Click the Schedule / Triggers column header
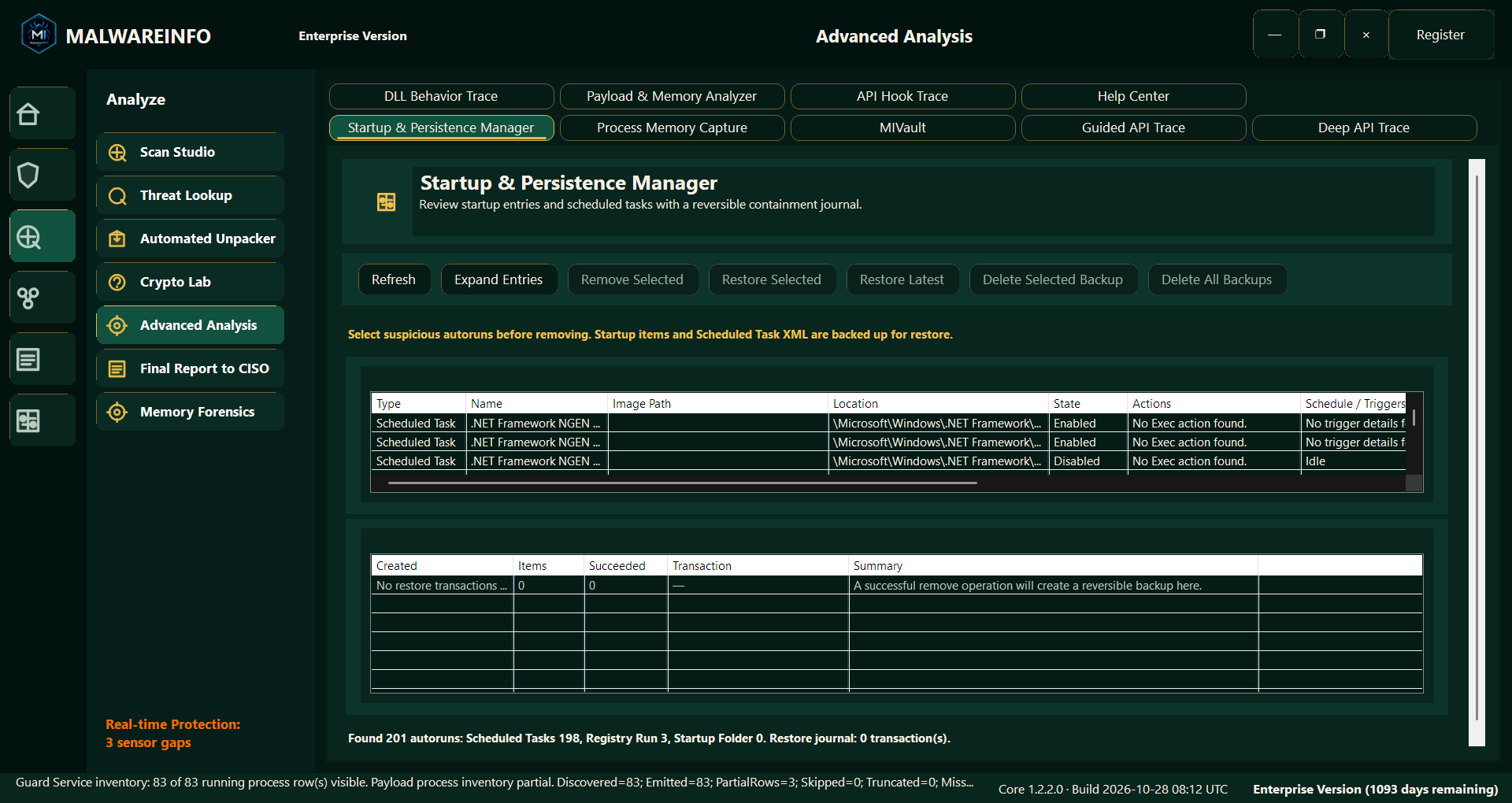This screenshot has width=1512, height=803. click(1354, 404)
